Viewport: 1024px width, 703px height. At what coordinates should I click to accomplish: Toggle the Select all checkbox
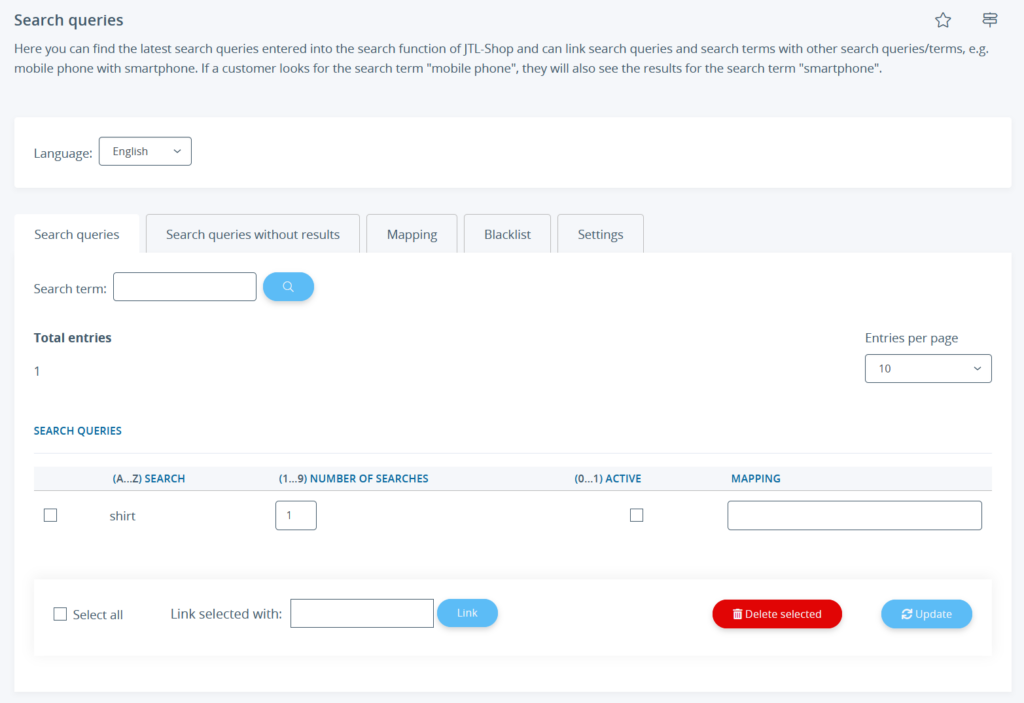coord(60,614)
